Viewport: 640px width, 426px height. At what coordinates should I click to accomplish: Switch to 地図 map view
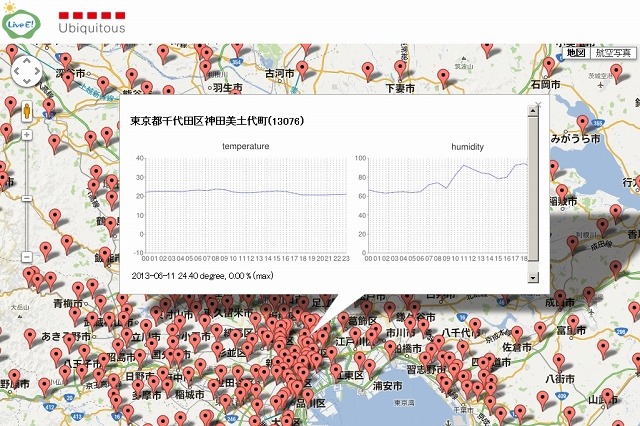576,52
